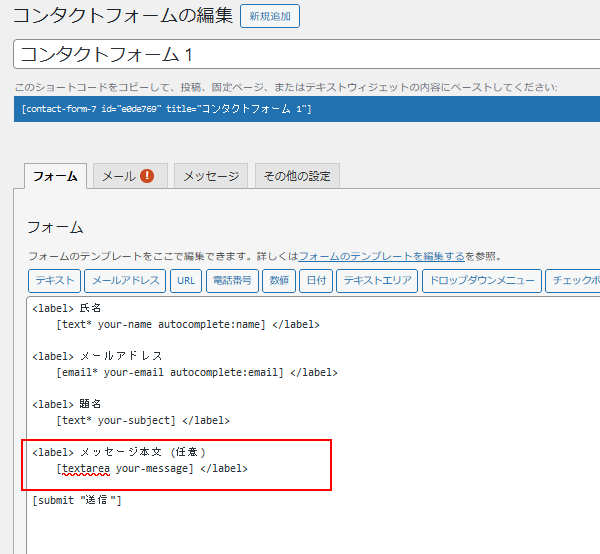Switch to the フォーム tab

click(x=55, y=176)
